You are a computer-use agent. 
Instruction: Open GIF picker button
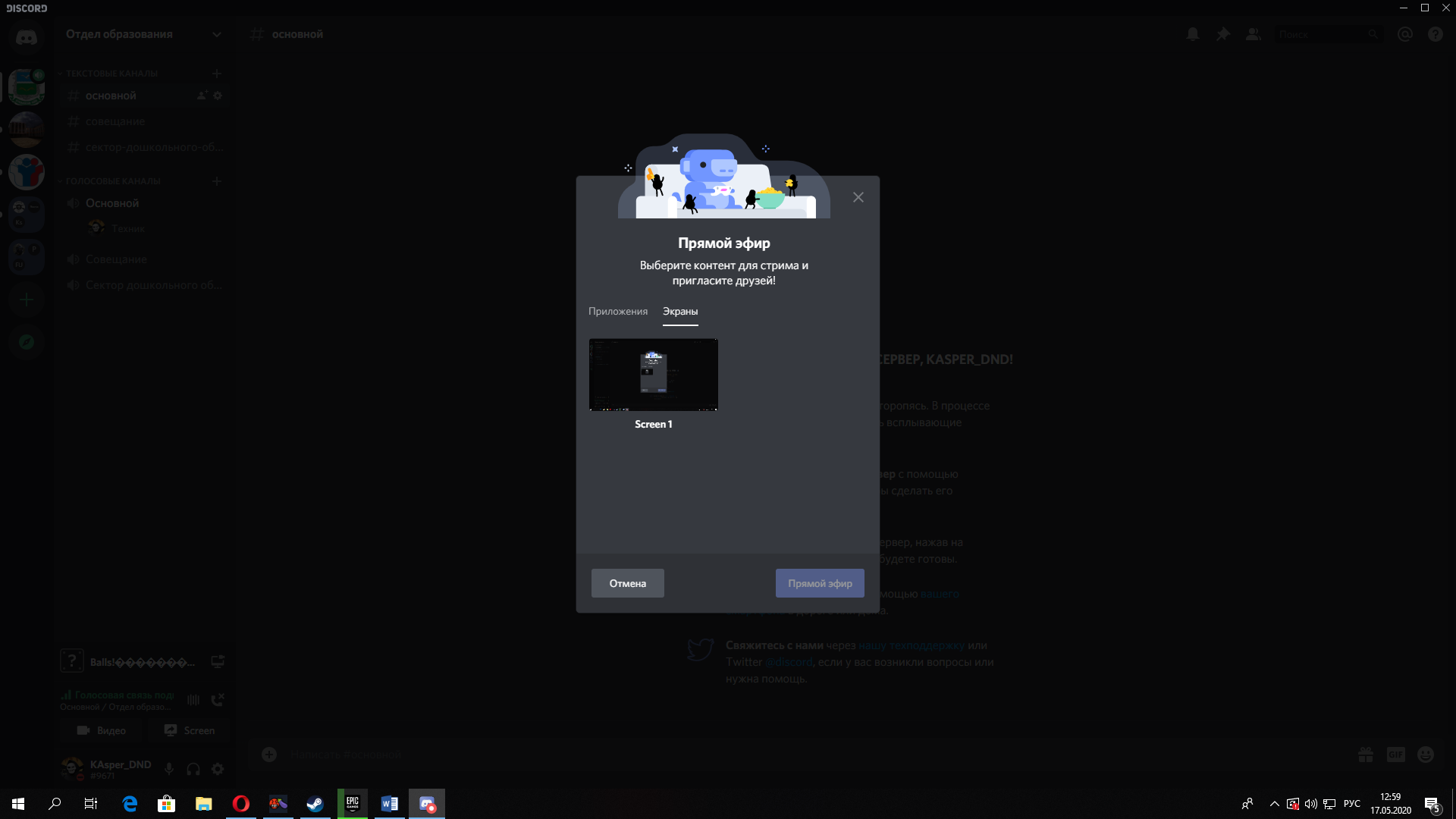pos(1396,755)
